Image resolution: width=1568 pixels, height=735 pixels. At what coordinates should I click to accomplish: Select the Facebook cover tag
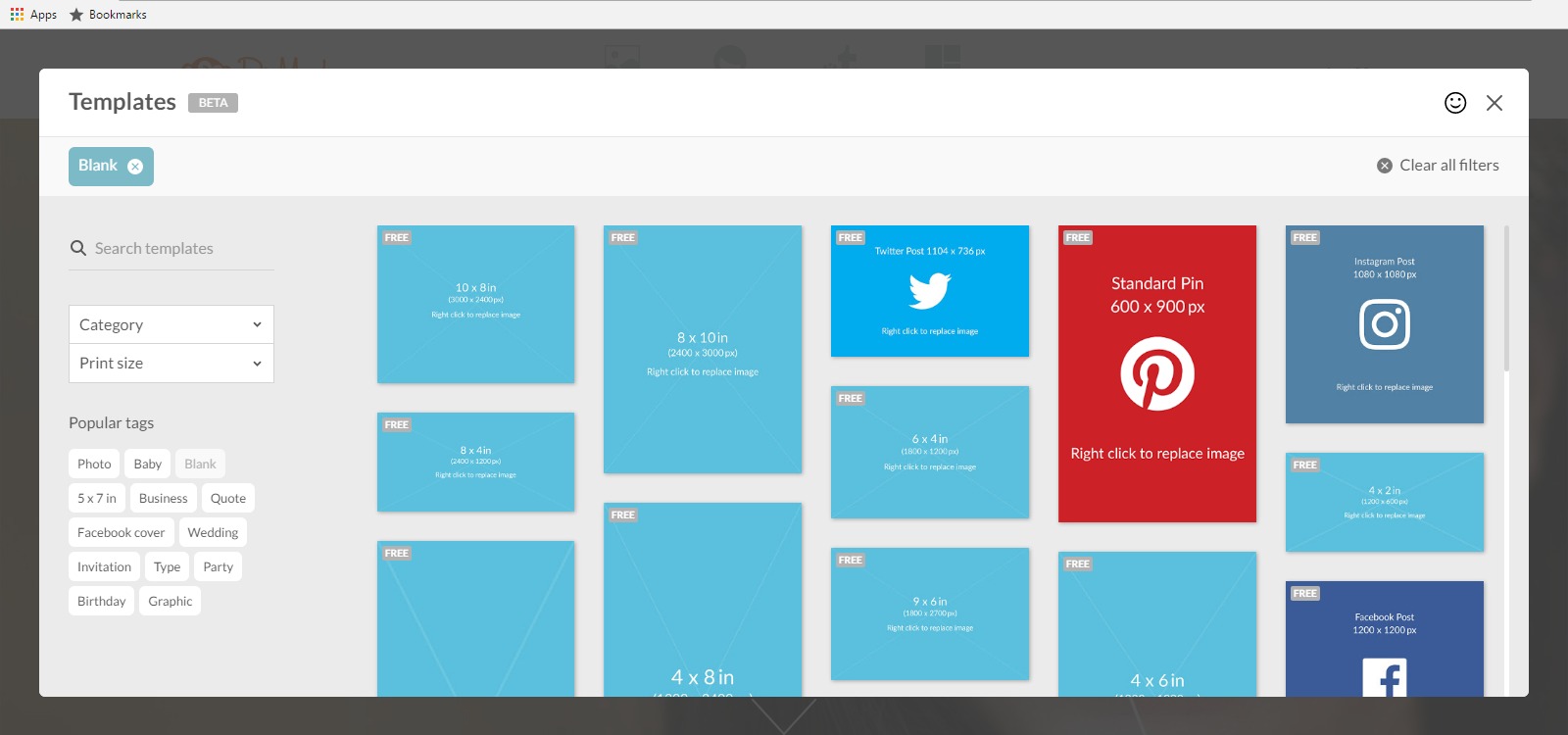122,532
